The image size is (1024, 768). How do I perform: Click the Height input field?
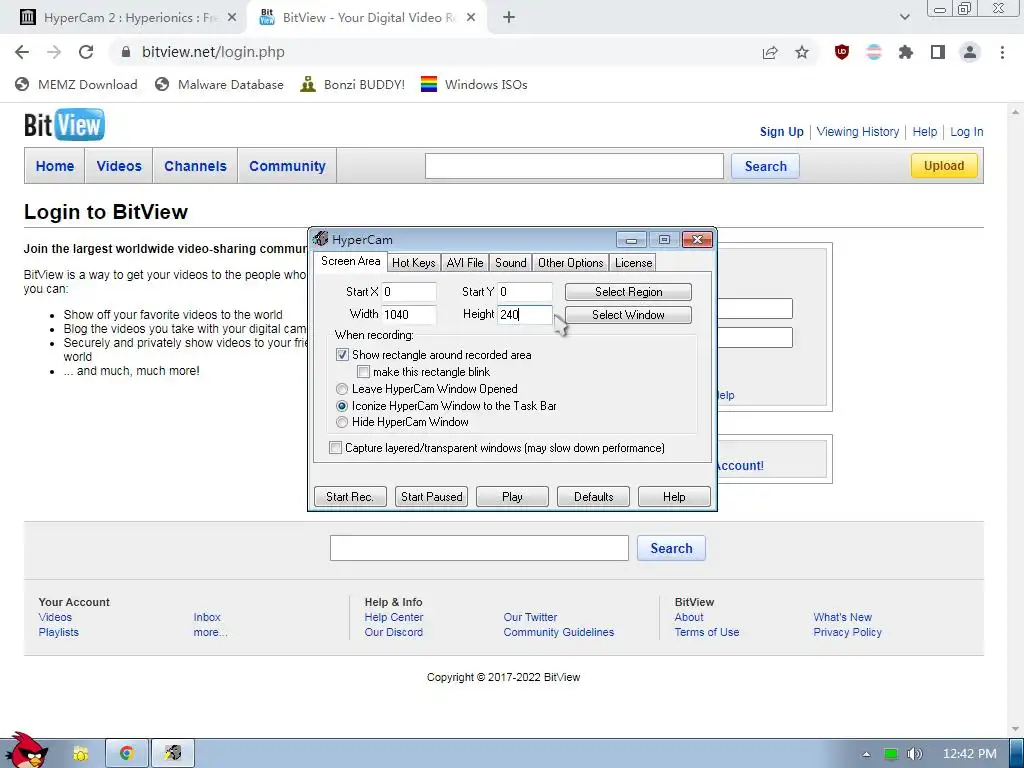[525, 315]
